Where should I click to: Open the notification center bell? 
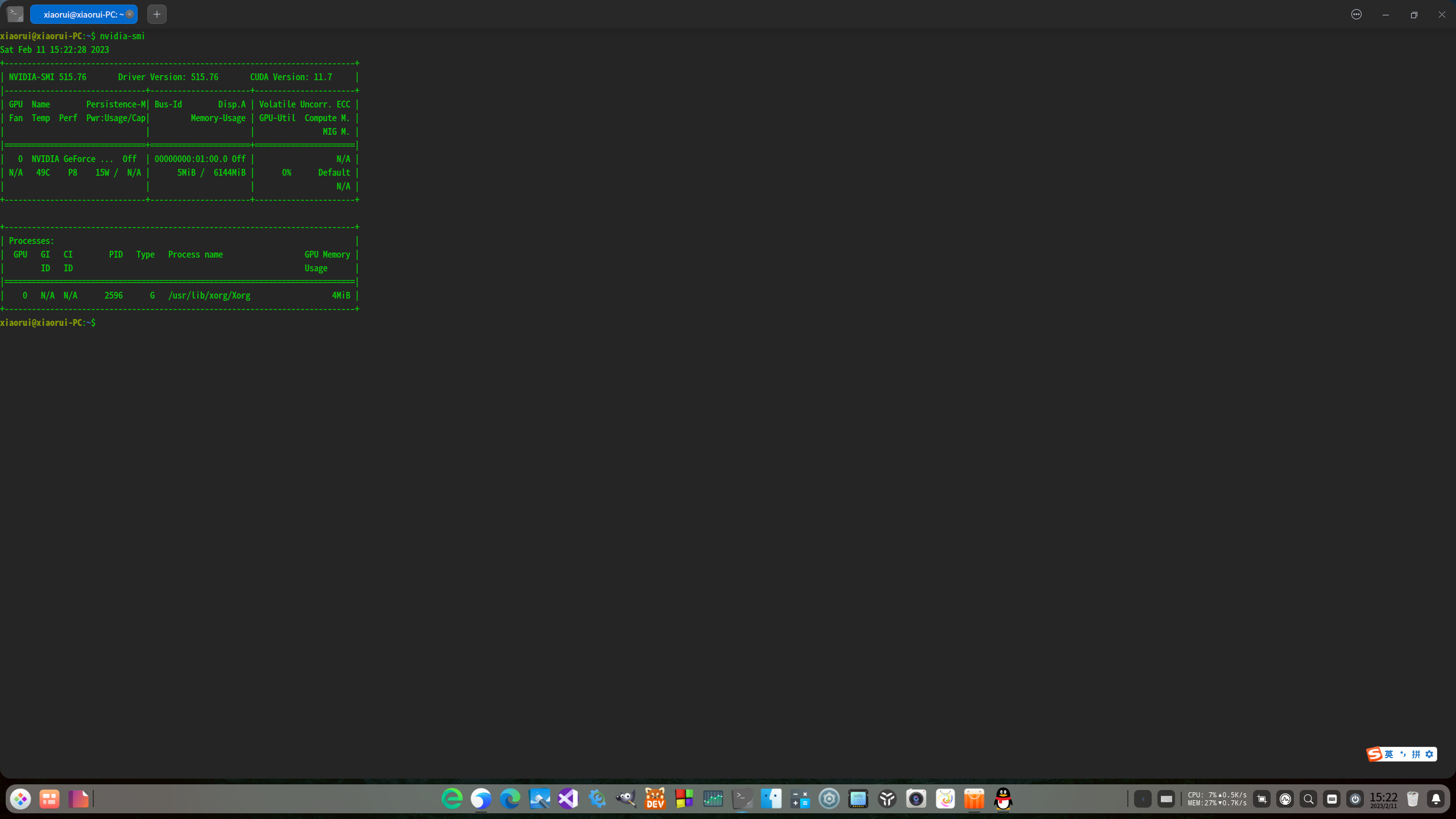coord(1436,799)
